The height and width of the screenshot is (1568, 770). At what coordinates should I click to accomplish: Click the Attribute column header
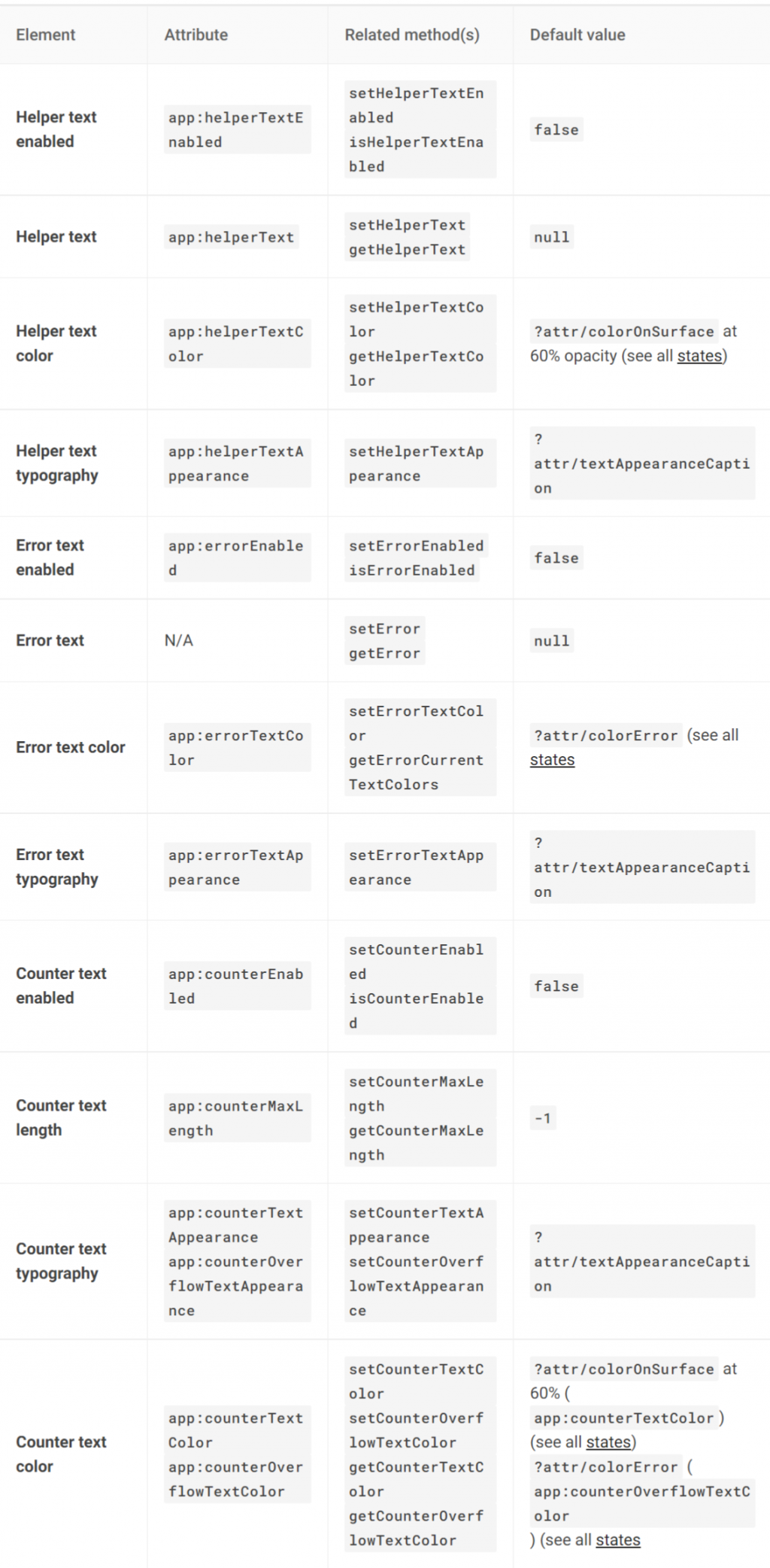point(196,35)
